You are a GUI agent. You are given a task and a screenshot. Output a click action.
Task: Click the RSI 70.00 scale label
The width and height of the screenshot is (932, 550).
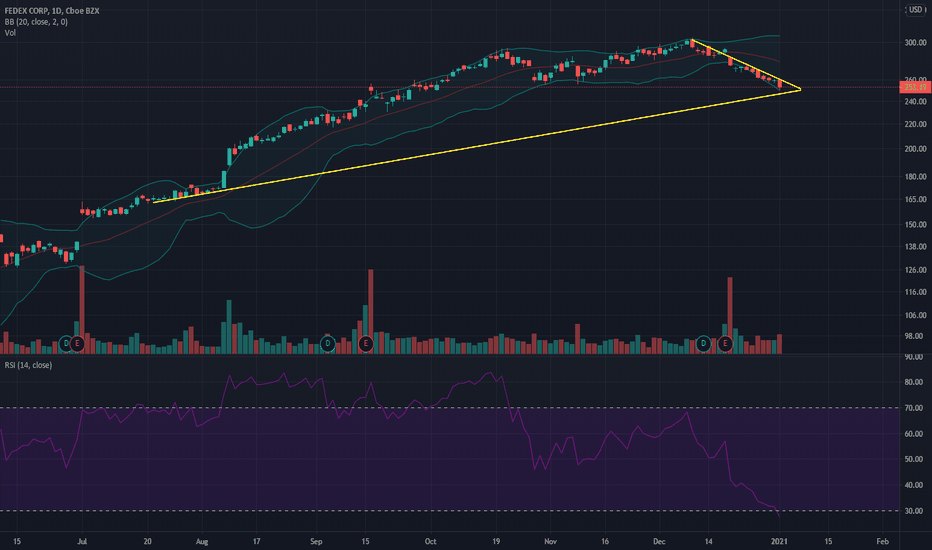(x=914, y=408)
